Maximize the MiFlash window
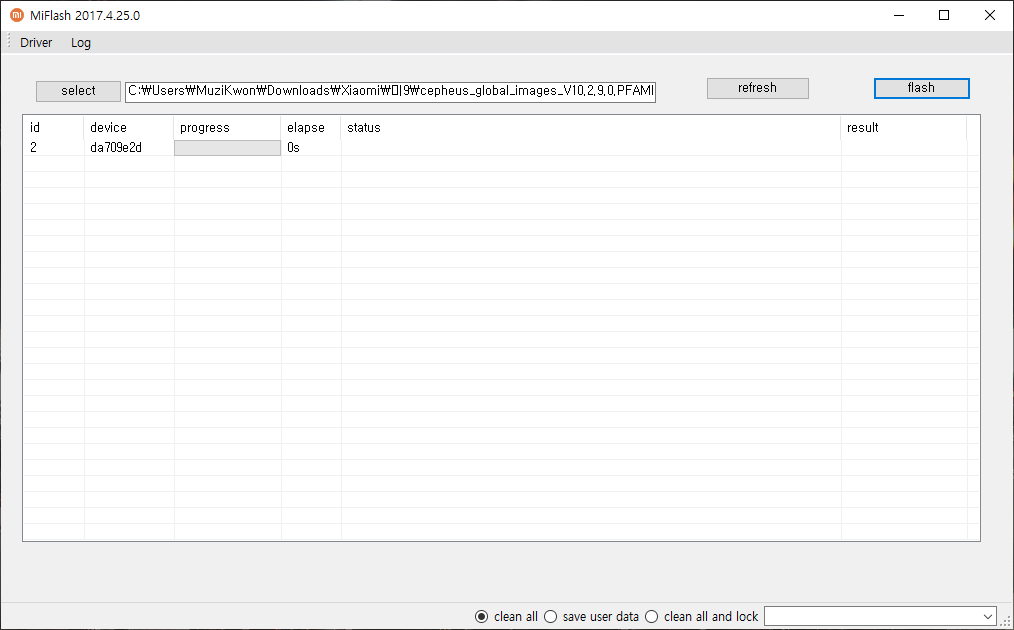1014x630 pixels. pos(944,16)
